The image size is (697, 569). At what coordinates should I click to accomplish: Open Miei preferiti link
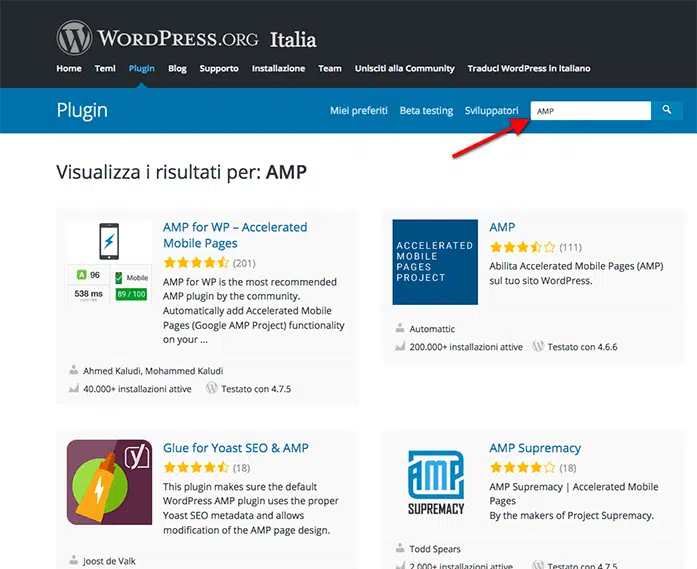pos(359,111)
